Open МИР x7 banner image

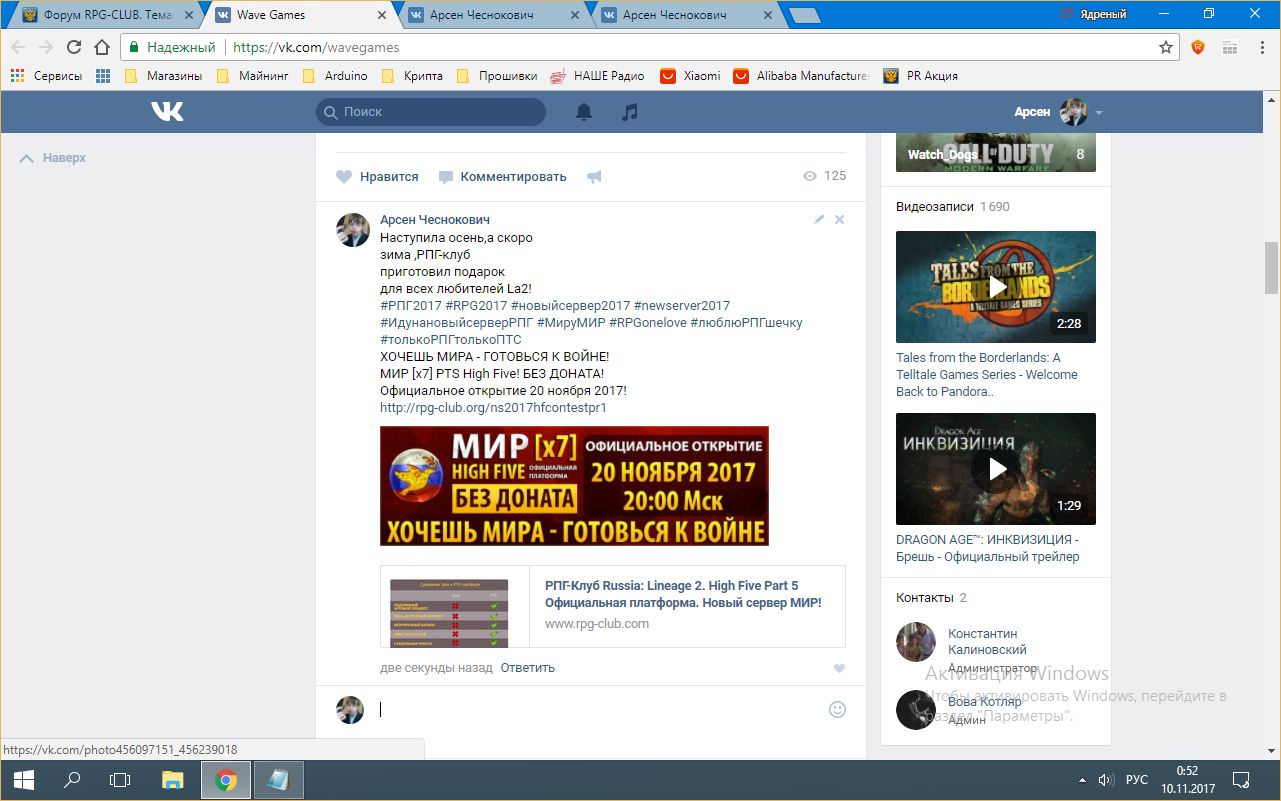[x=574, y=486]
